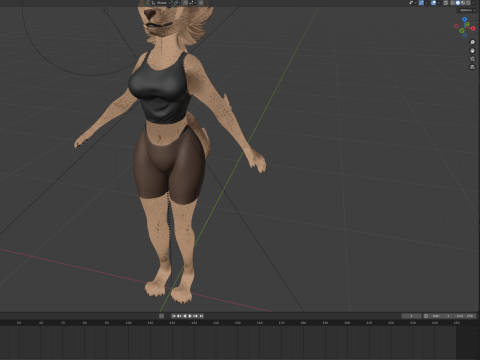Switch to material preview shading
The width and height of the screenshot is (480, 360).
click(x=463, y=3)
